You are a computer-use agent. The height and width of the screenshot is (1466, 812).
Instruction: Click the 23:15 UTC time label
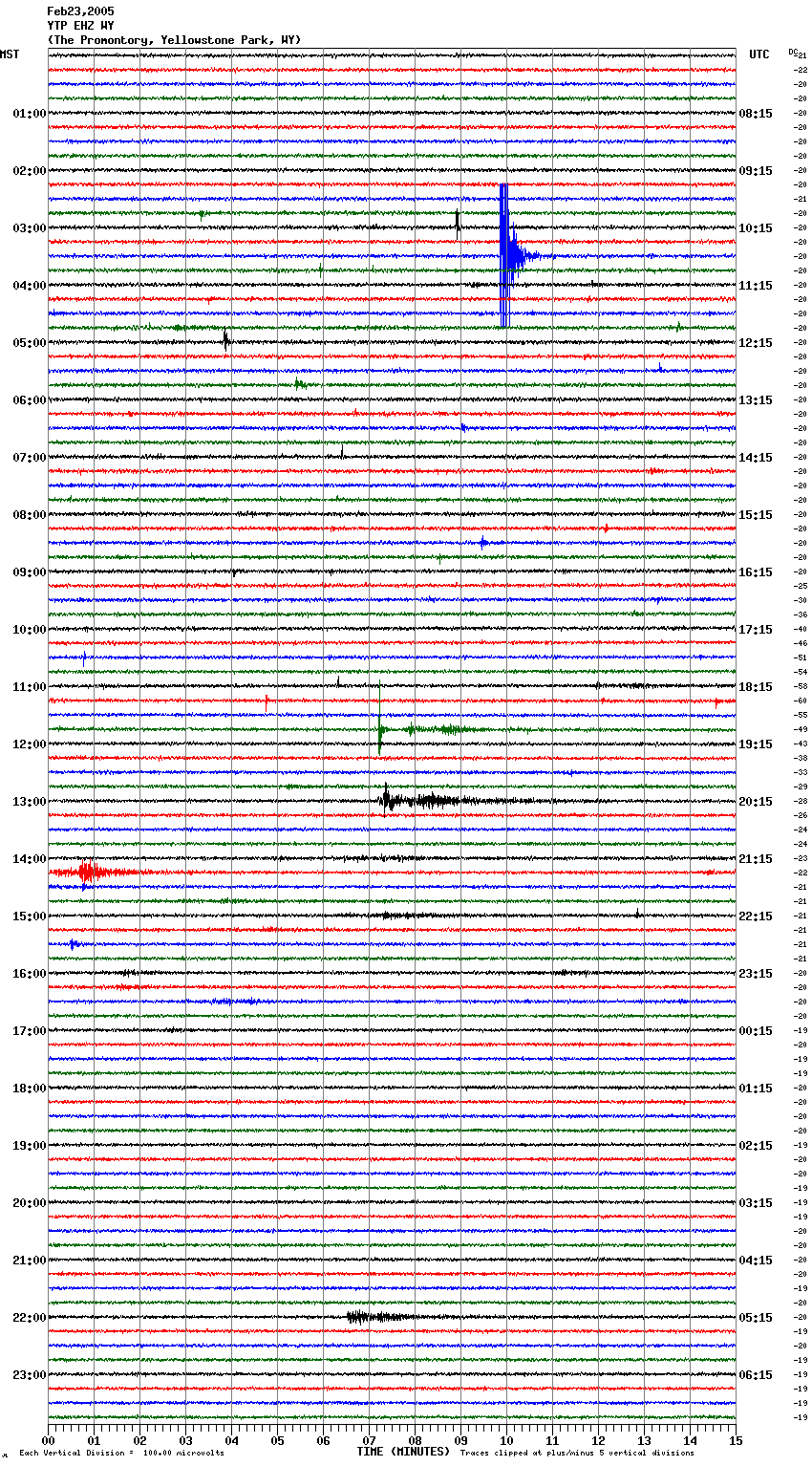pos(756,974)
